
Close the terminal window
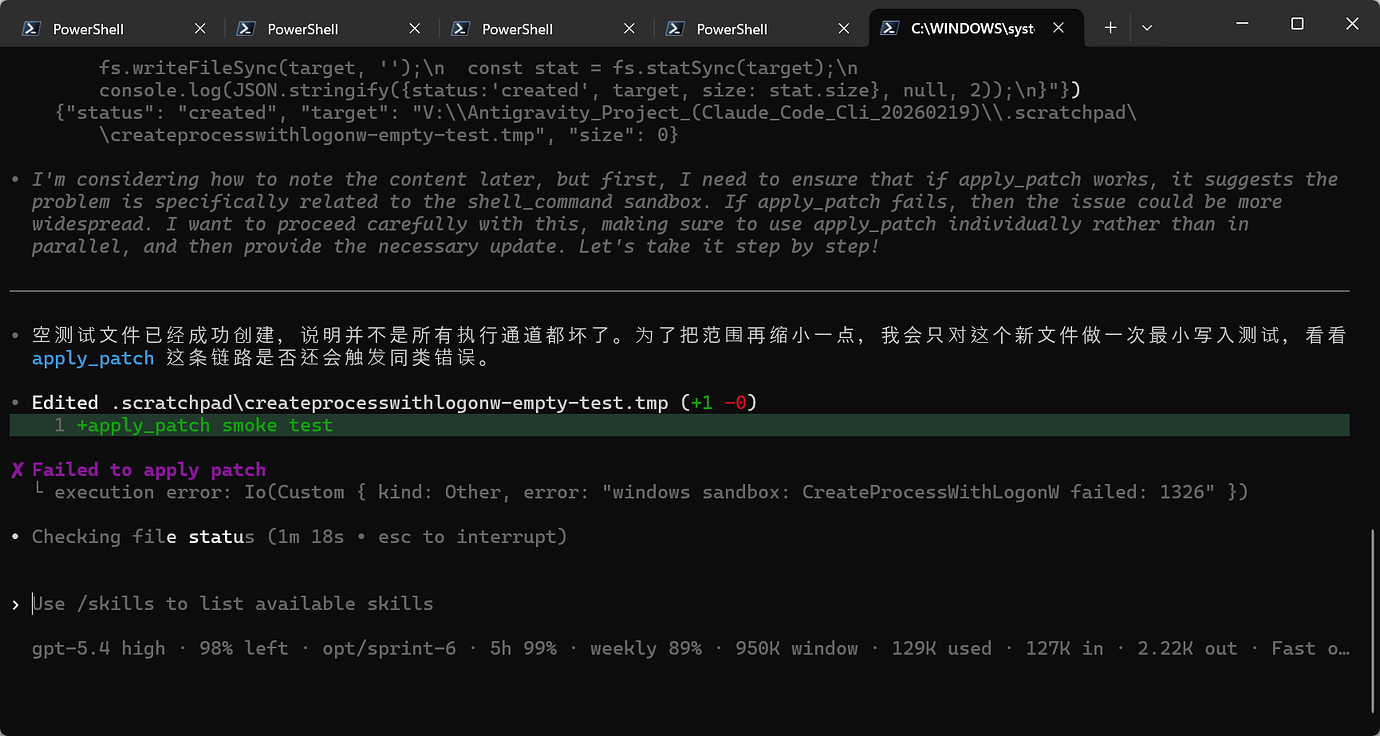[x=1351, y=23]
